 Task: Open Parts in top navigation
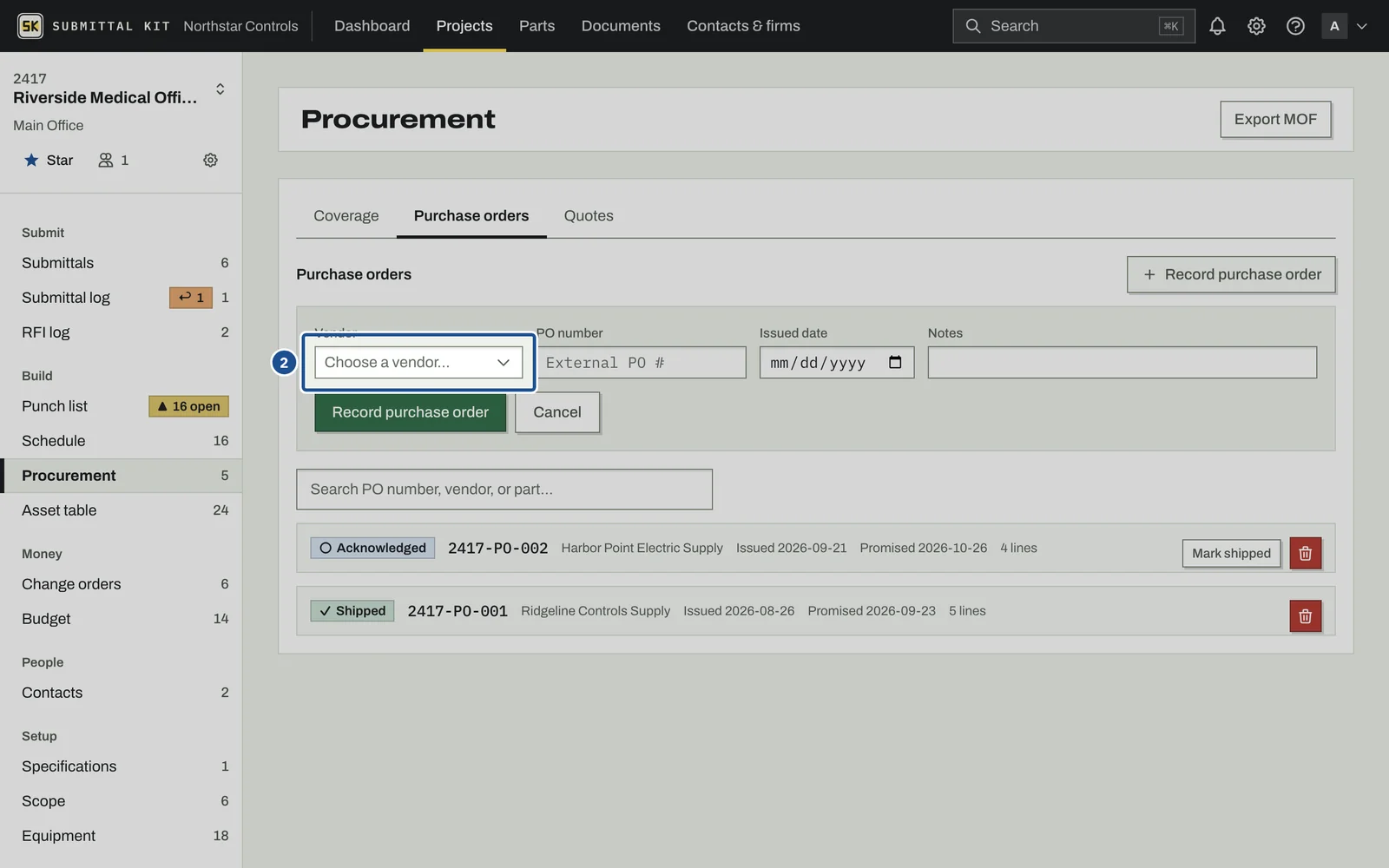(537, 26)
